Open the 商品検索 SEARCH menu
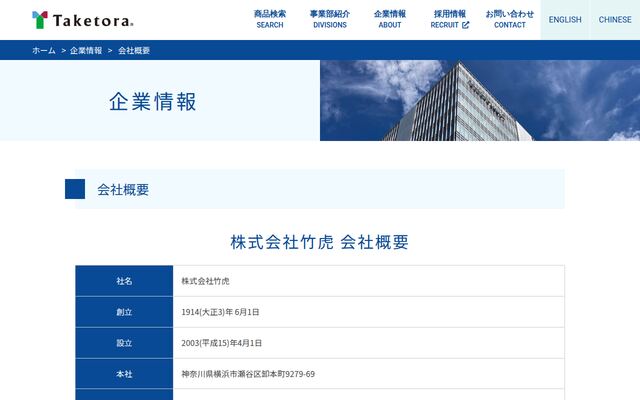Screen dimensions: 640x400 270,19
